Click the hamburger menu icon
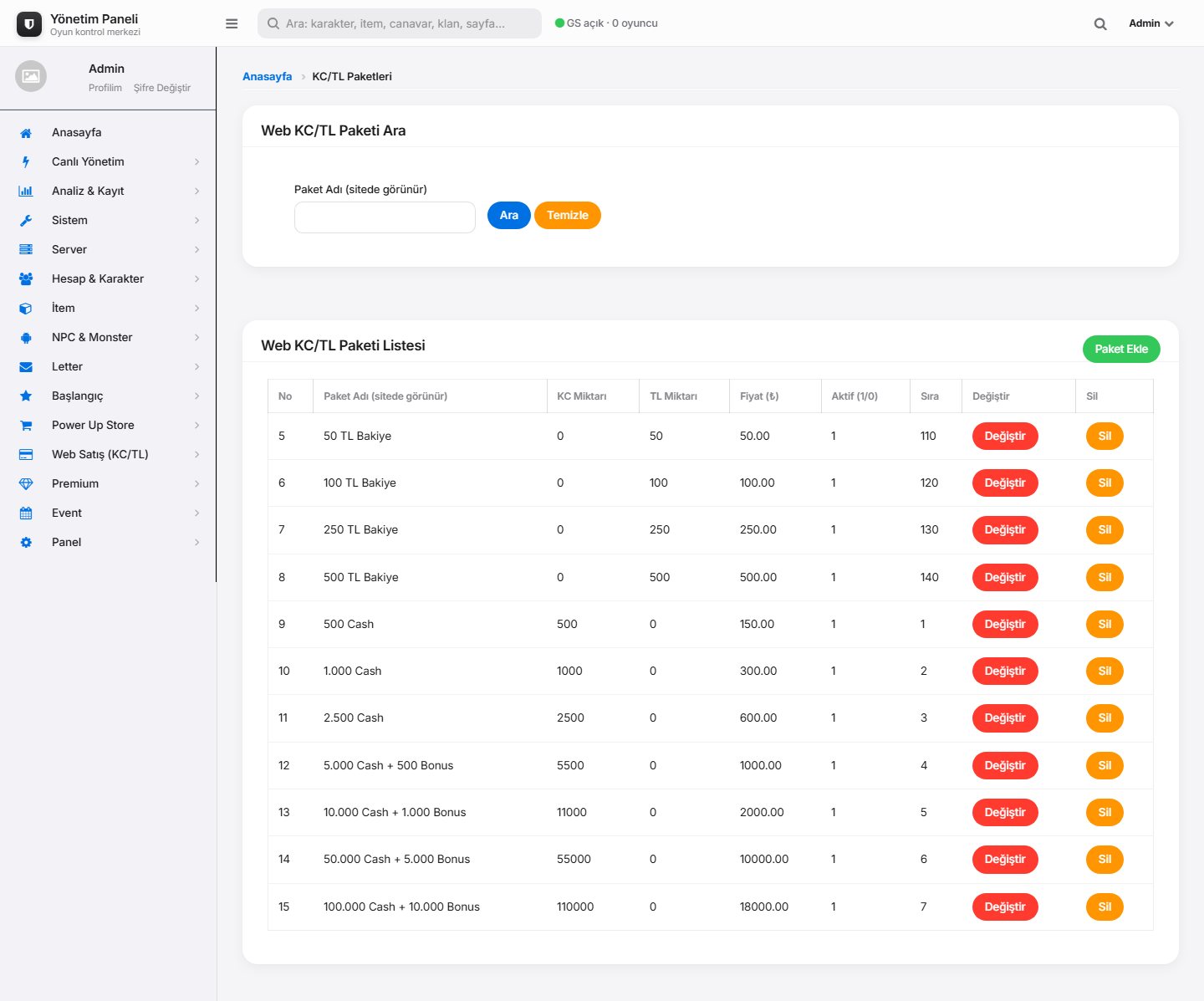The width and height of the screenshot is (1204, 1001). [x=232, y=23]
